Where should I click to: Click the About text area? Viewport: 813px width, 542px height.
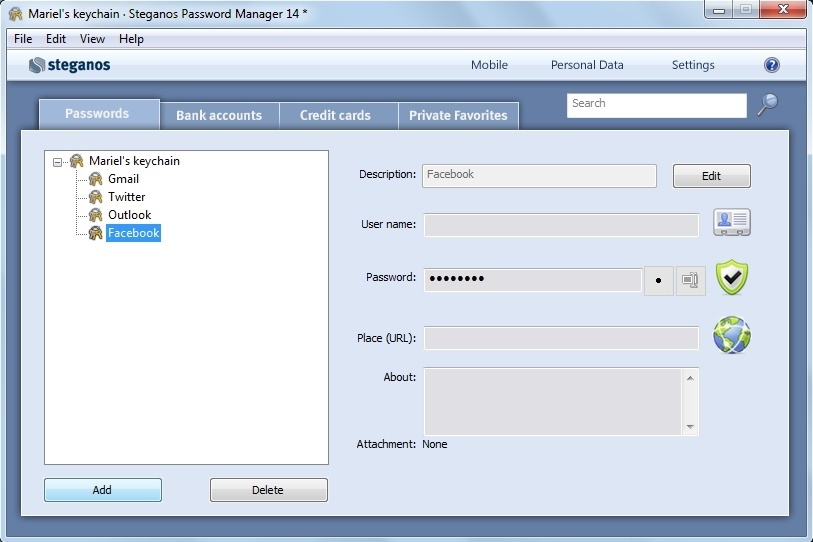click(x=553, y=401)
